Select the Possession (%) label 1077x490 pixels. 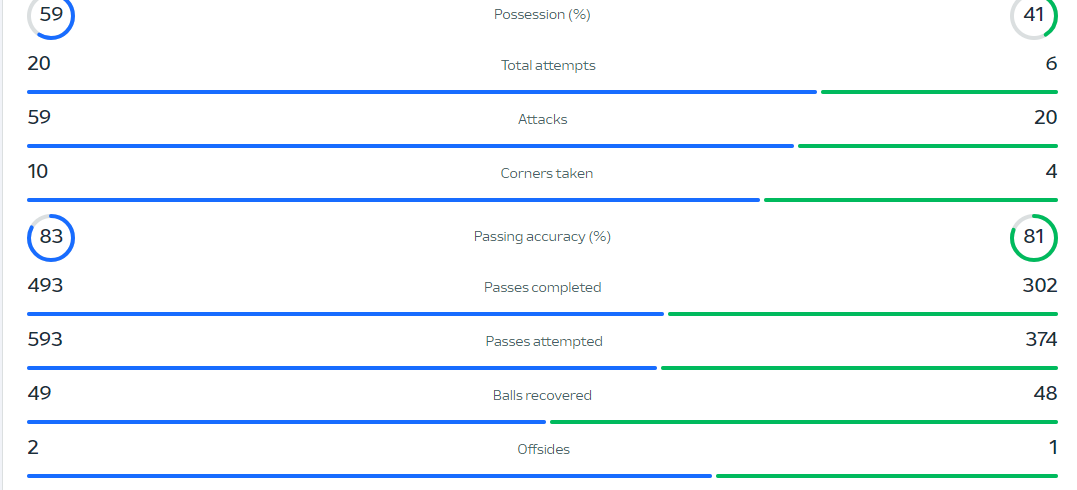(542, 14)
